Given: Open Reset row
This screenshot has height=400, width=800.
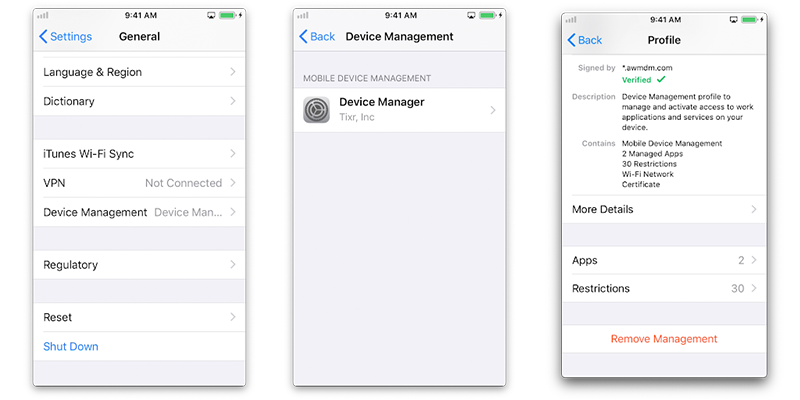Looking at the screenshot, I should tap(139, 317).
